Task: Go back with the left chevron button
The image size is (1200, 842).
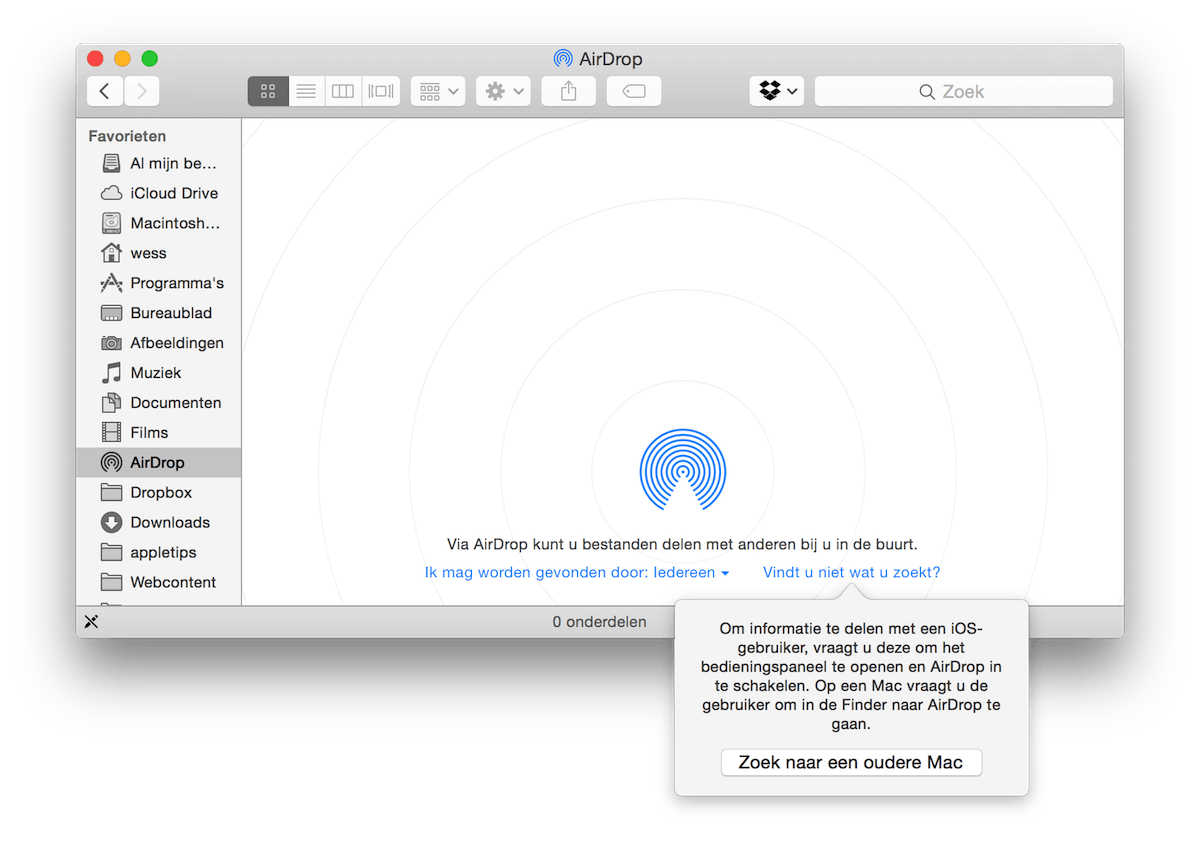Action: pos(105,91)
